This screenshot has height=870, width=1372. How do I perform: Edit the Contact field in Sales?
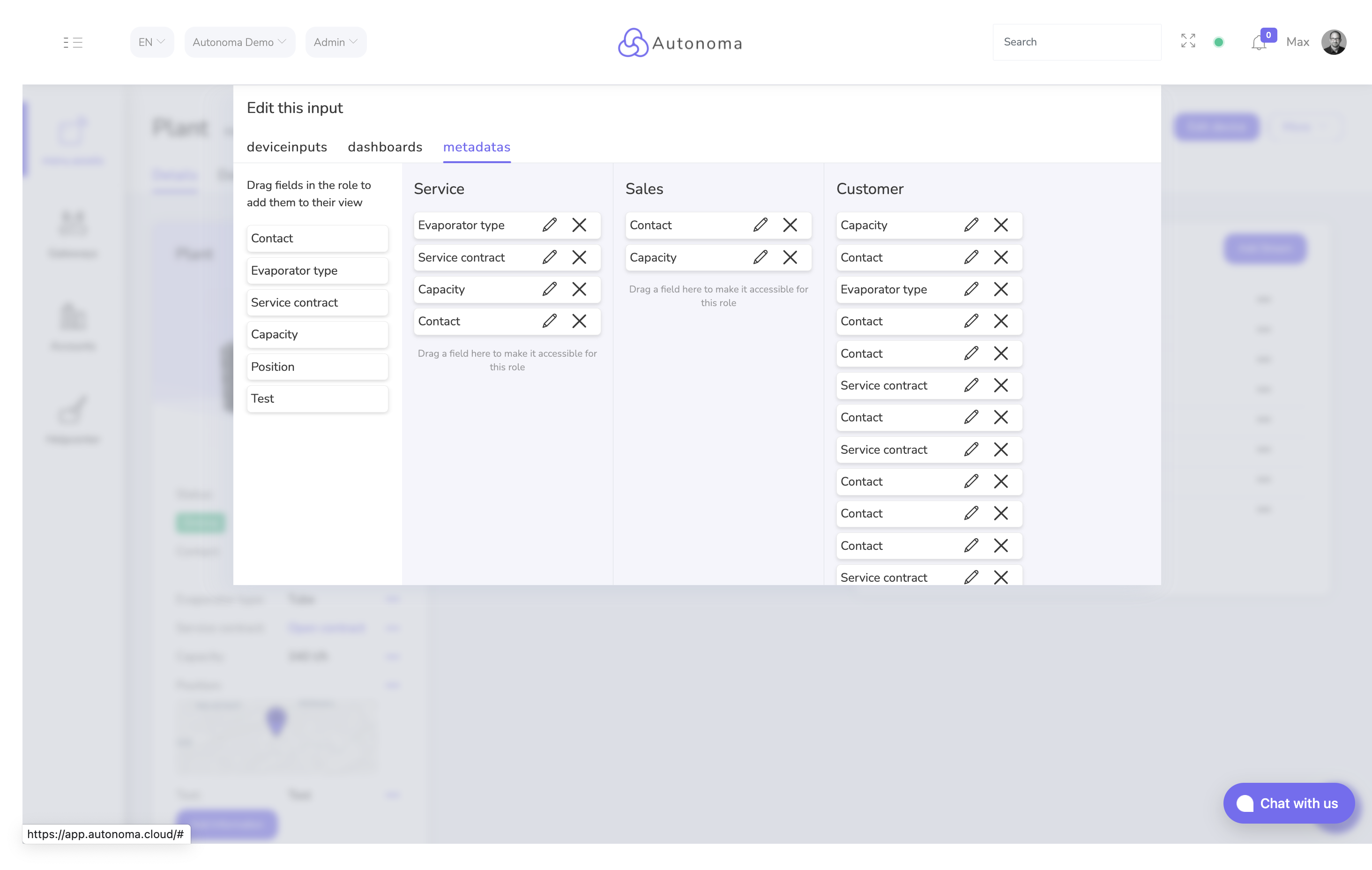761,225
